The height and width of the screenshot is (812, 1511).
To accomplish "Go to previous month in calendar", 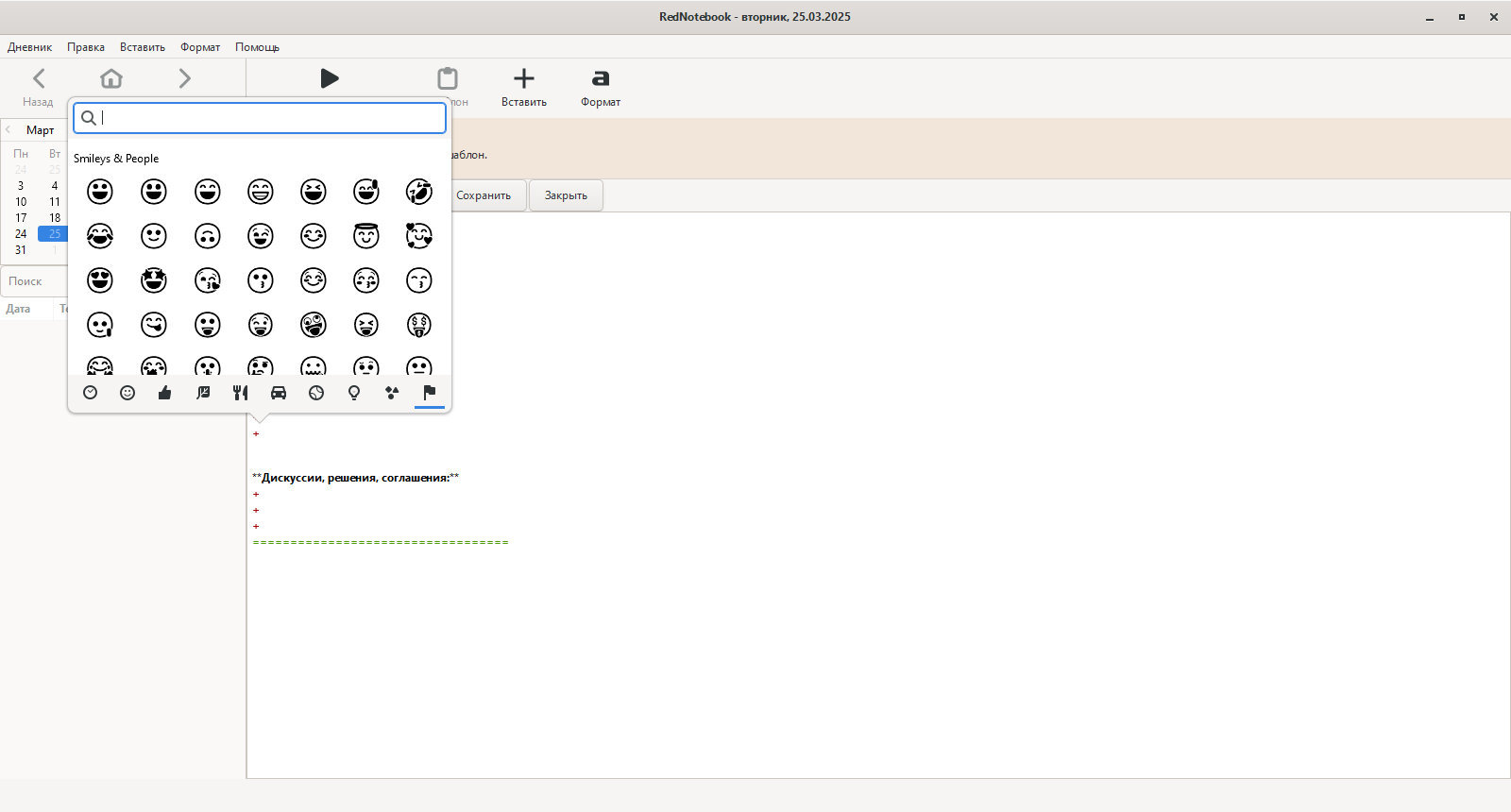I will tap(8, 130).
